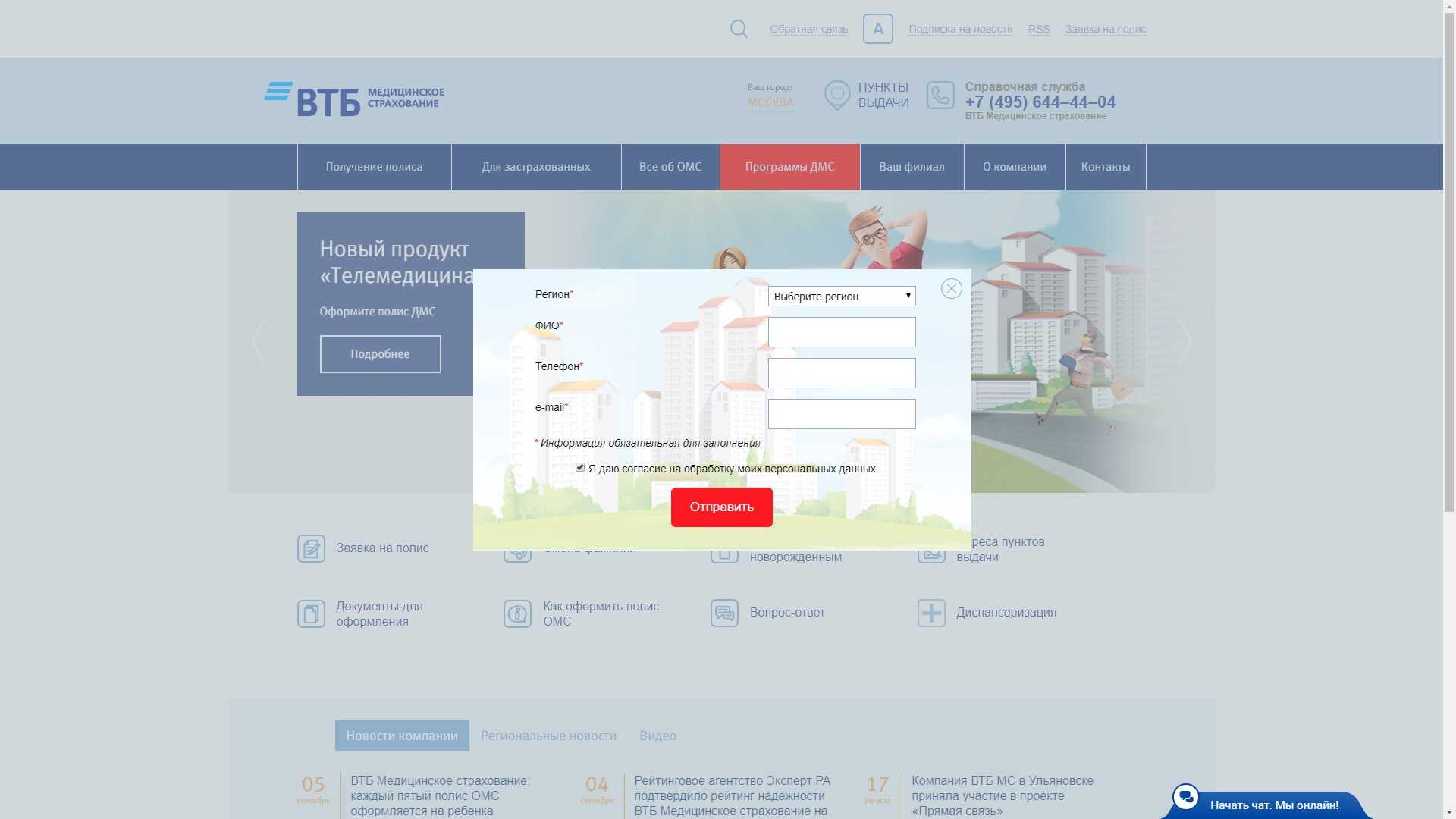Toggle the personal data consent checkbox
The width and height of the screenshot is (1456, 819).
[580, 468]
